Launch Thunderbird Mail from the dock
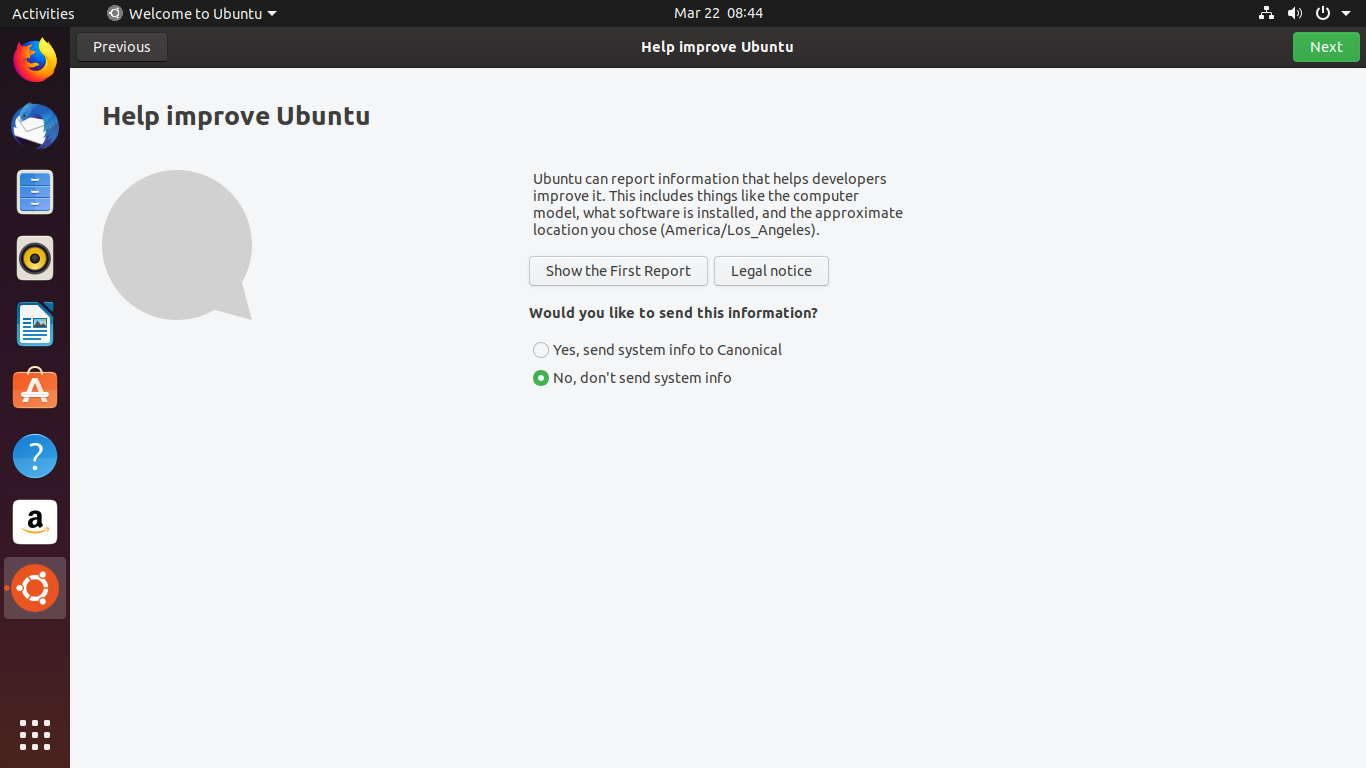 tap(35, 126)
